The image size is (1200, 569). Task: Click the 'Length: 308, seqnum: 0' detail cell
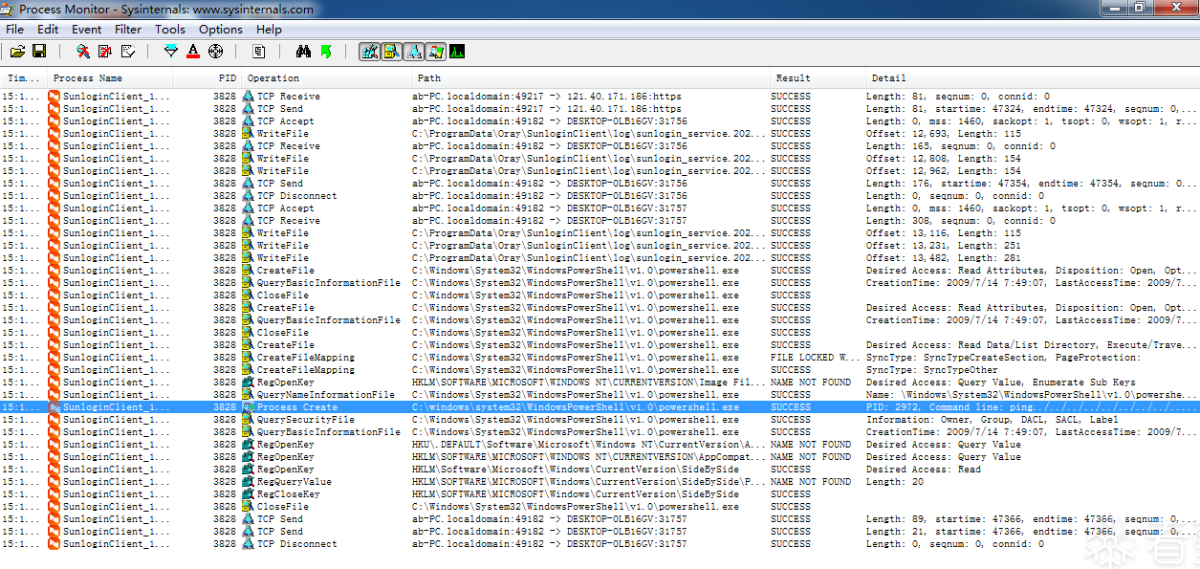coord(960,221)
